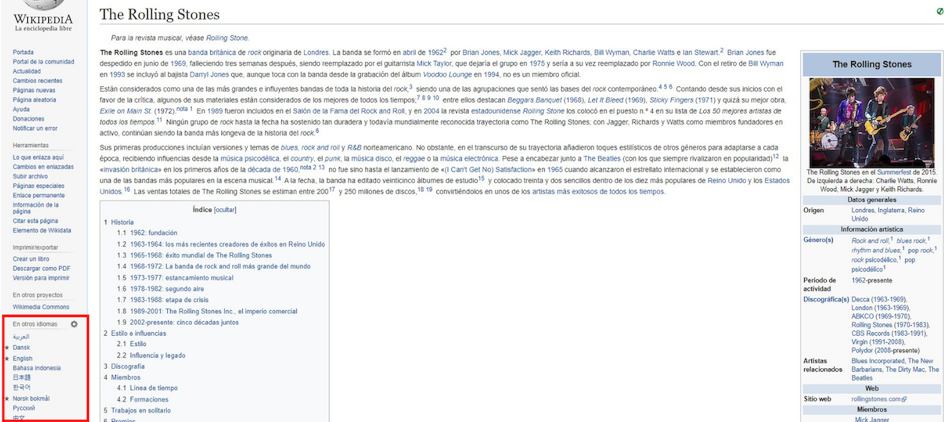Switch to the Dansk language version
The height and width of the screenshot is (422, 945).
pyautogui.click(x=21, y=348)
